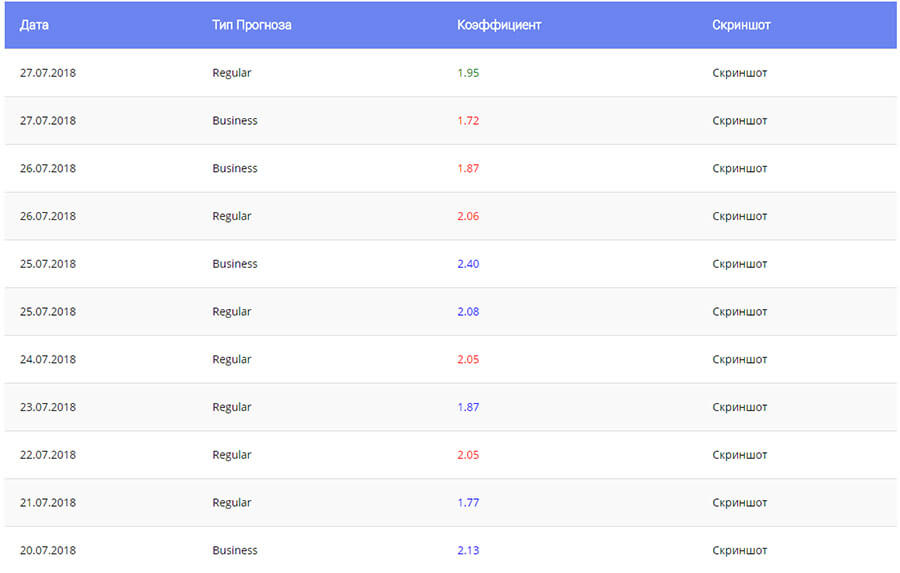Select coefficient 1.87 in the 23.07.2018 row
This screenshot has height=573, width=900.
click(x=468, y=406)
